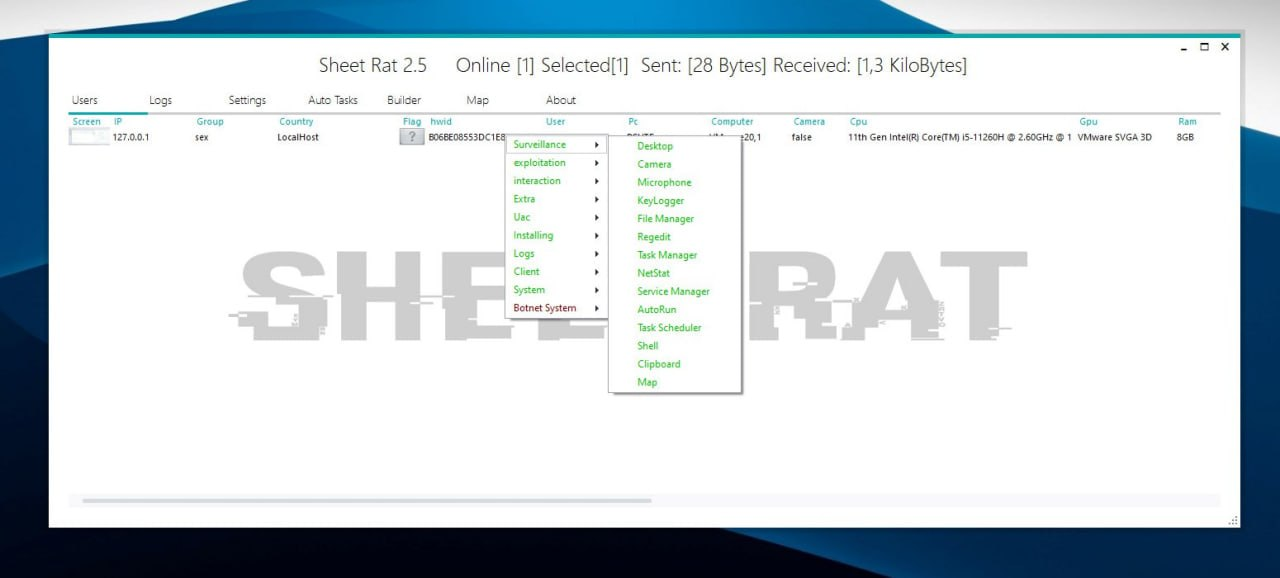Screen dimensions: 1280x578
Task: Select the 127.0.0.1 IP cell
Action: (x=131, y=137)
